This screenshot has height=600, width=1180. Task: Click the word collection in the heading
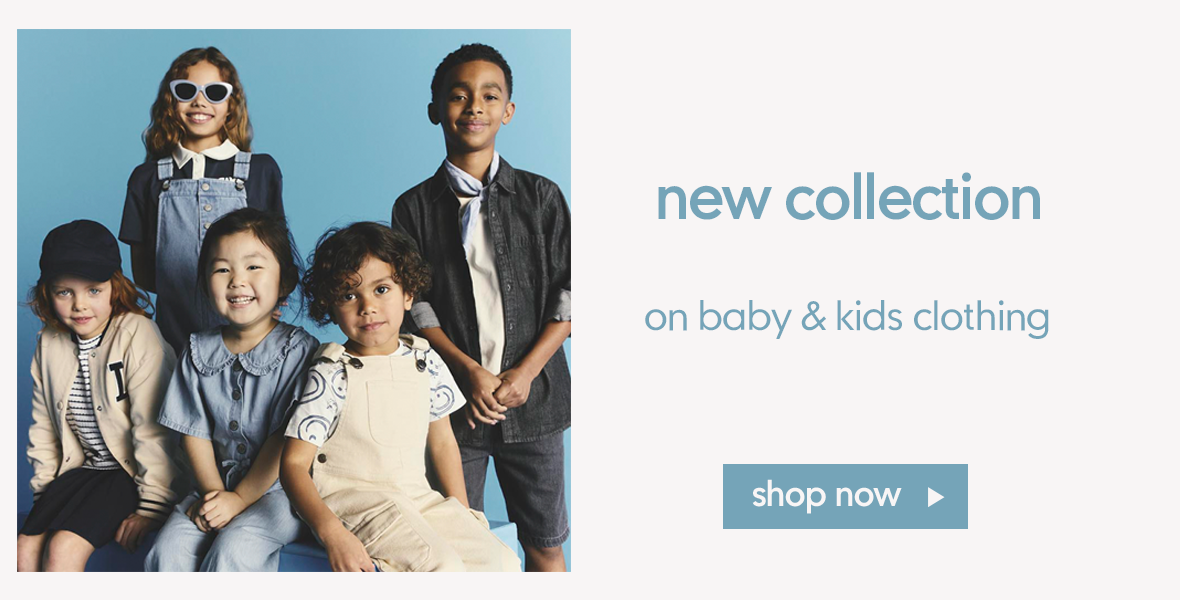[913, 199]
